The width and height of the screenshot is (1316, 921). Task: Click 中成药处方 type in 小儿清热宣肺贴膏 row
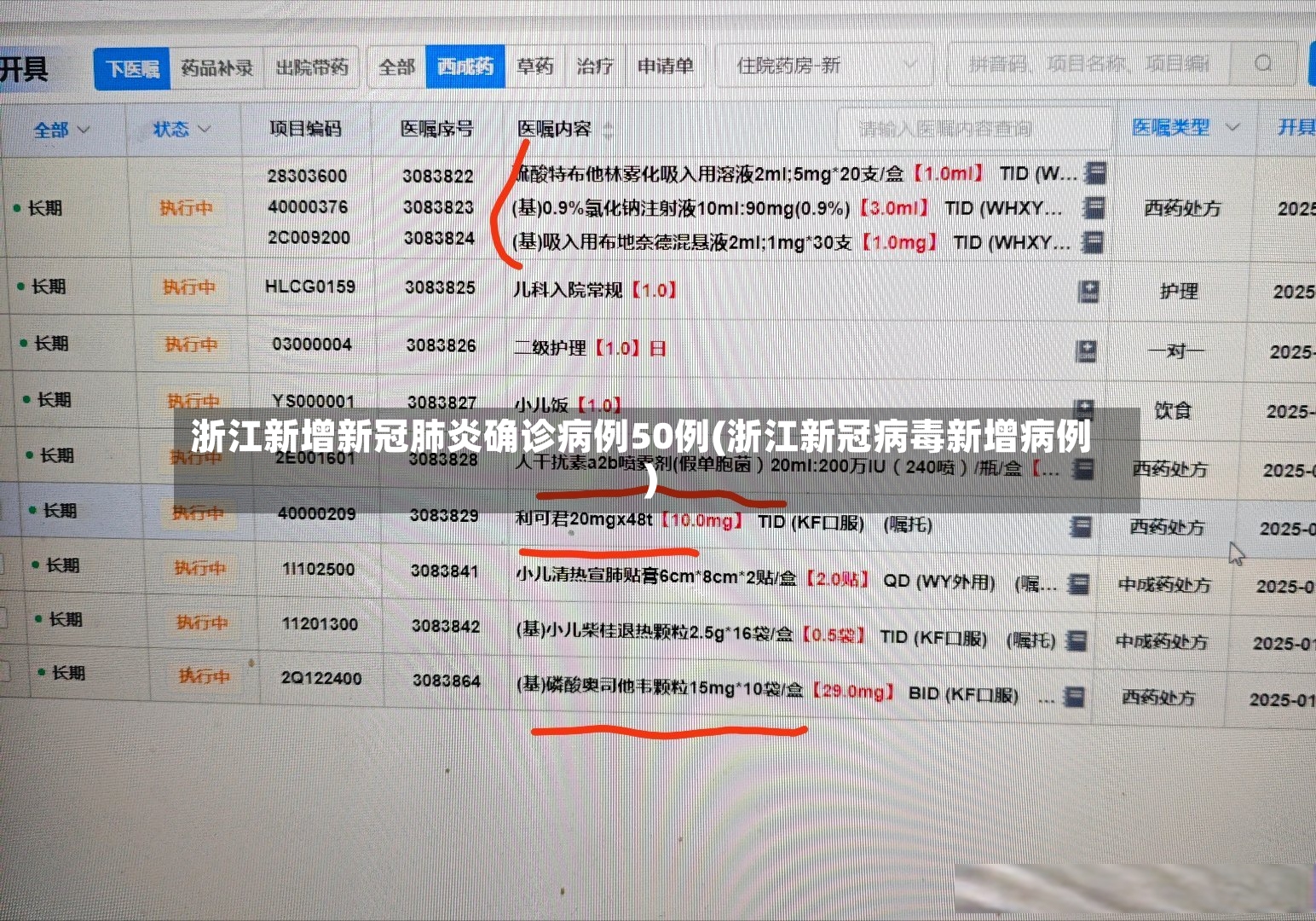click(x=1163, y=585)
